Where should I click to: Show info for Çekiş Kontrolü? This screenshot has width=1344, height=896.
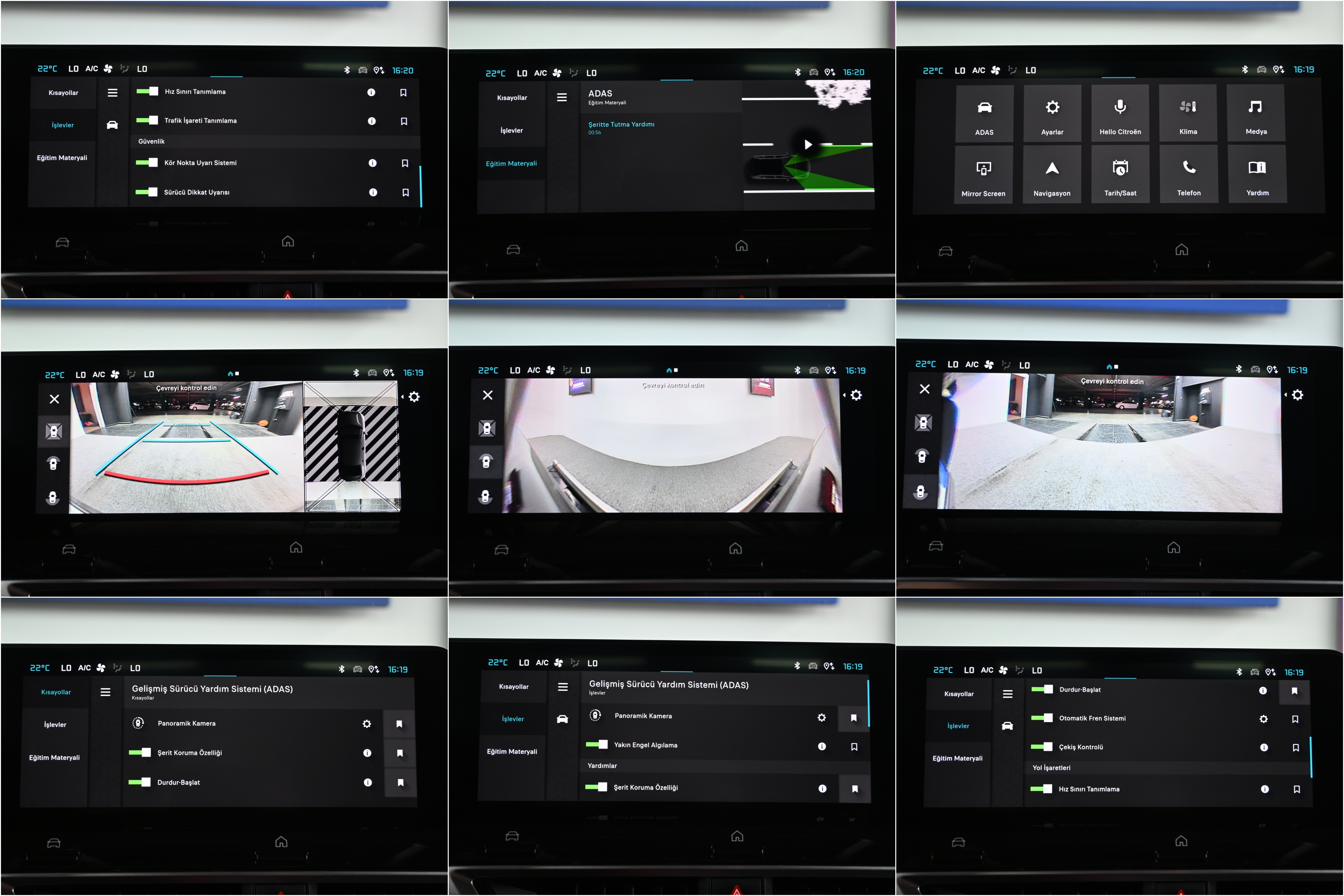(x=1264, y=747)
